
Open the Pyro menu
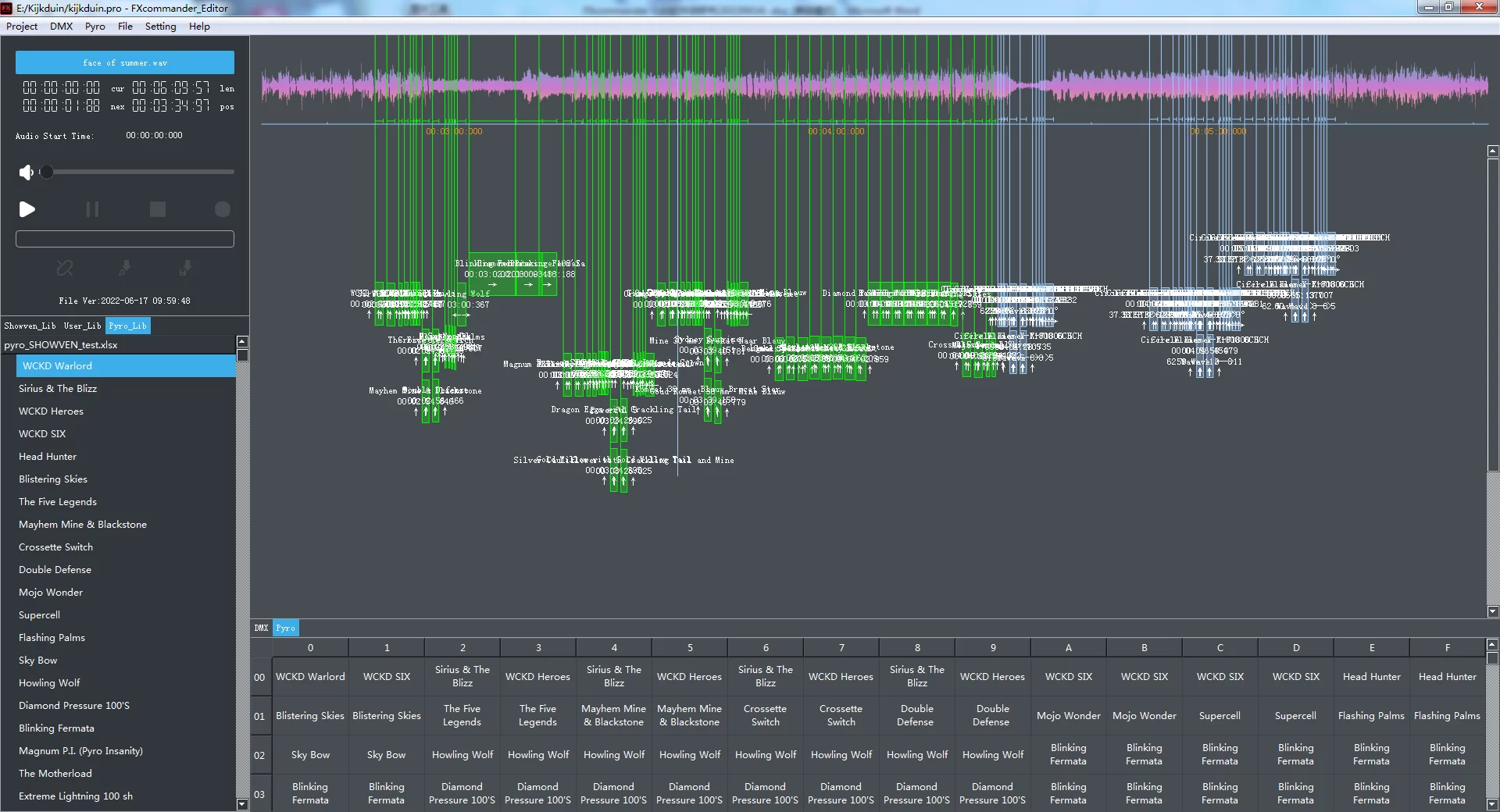point(95,26)
